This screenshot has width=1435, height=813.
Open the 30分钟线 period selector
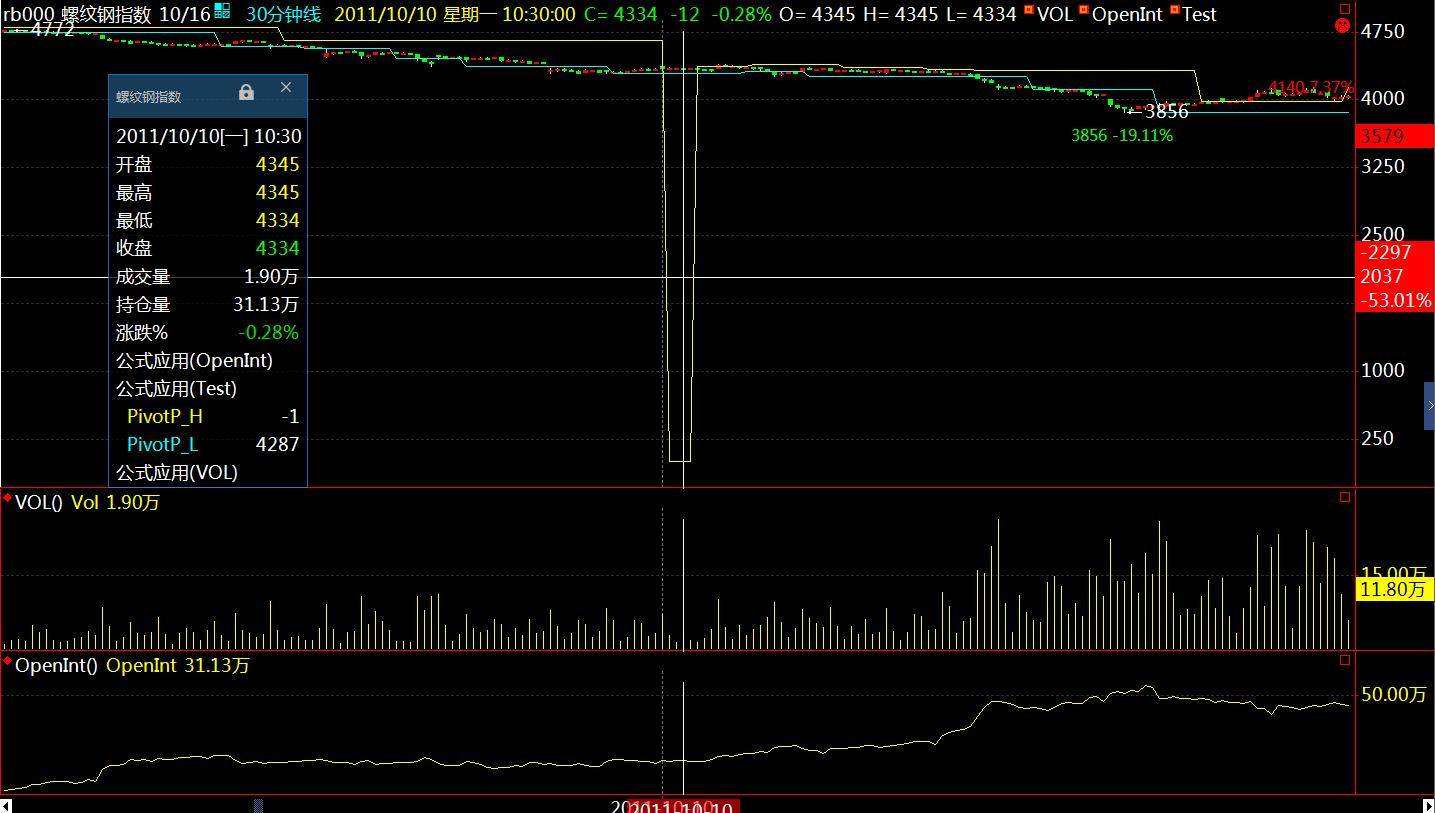tap(284, 14)
